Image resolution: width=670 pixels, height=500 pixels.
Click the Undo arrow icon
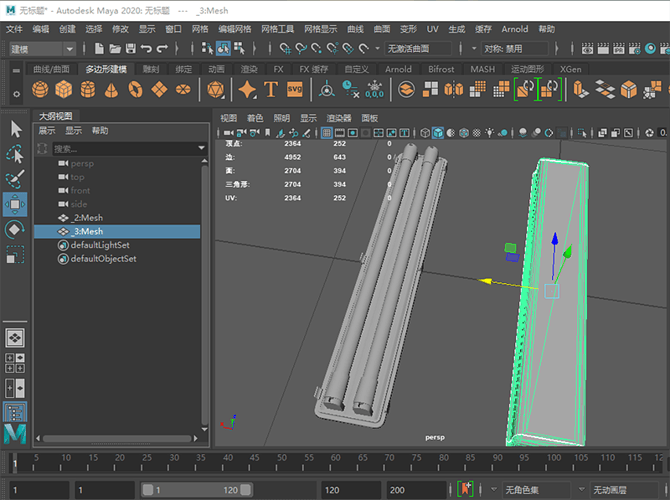pyautogui.click(x=147, y=48)
